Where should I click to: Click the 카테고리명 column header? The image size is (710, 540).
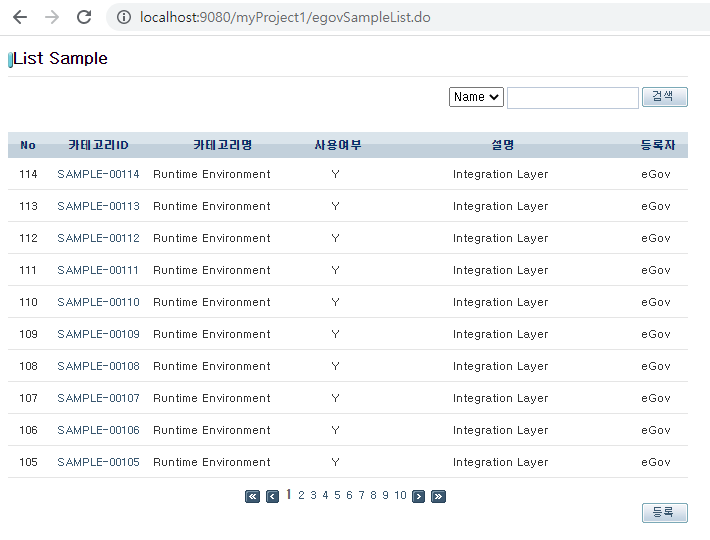click(222, 145)
